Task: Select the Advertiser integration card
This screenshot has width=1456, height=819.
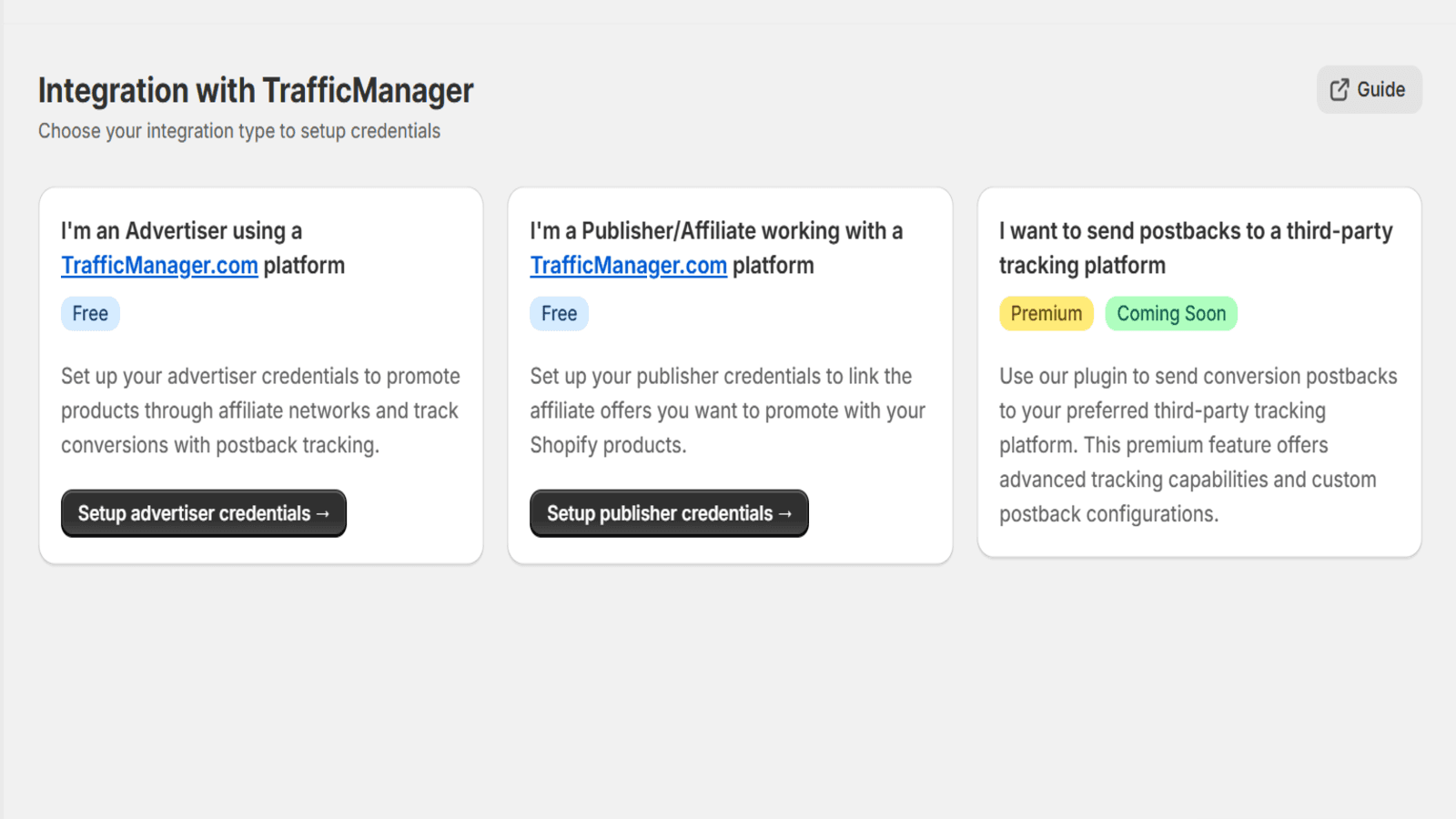Action: (x=261, y=374)
